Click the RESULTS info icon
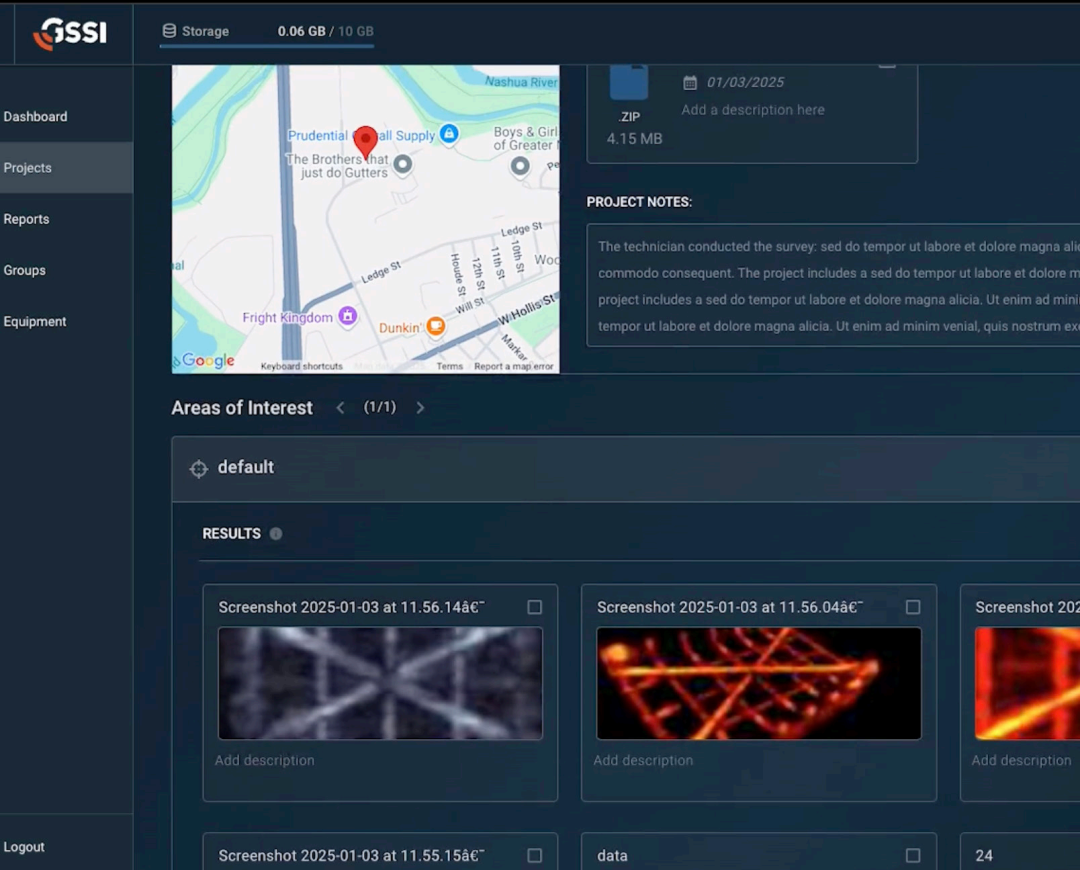The height and width of the screenshot is (870, 1080). [x=276, y=534]
